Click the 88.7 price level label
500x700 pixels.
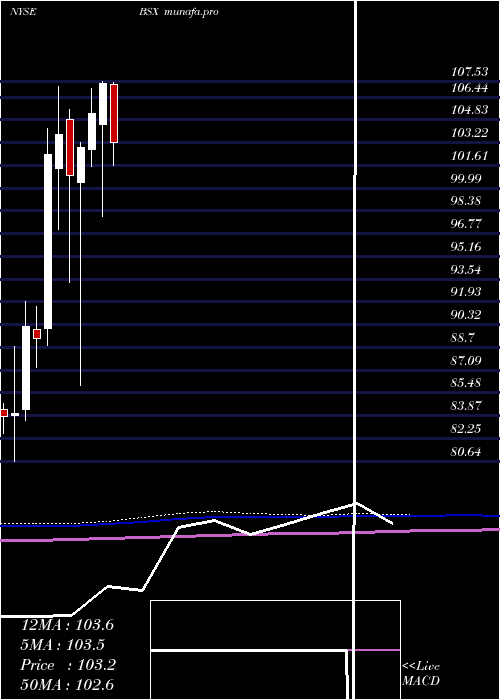click(463, 338)
